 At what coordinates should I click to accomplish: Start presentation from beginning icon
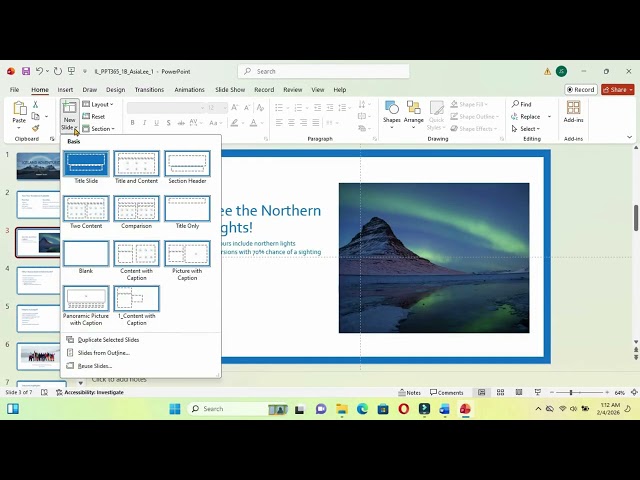[71, 71]
